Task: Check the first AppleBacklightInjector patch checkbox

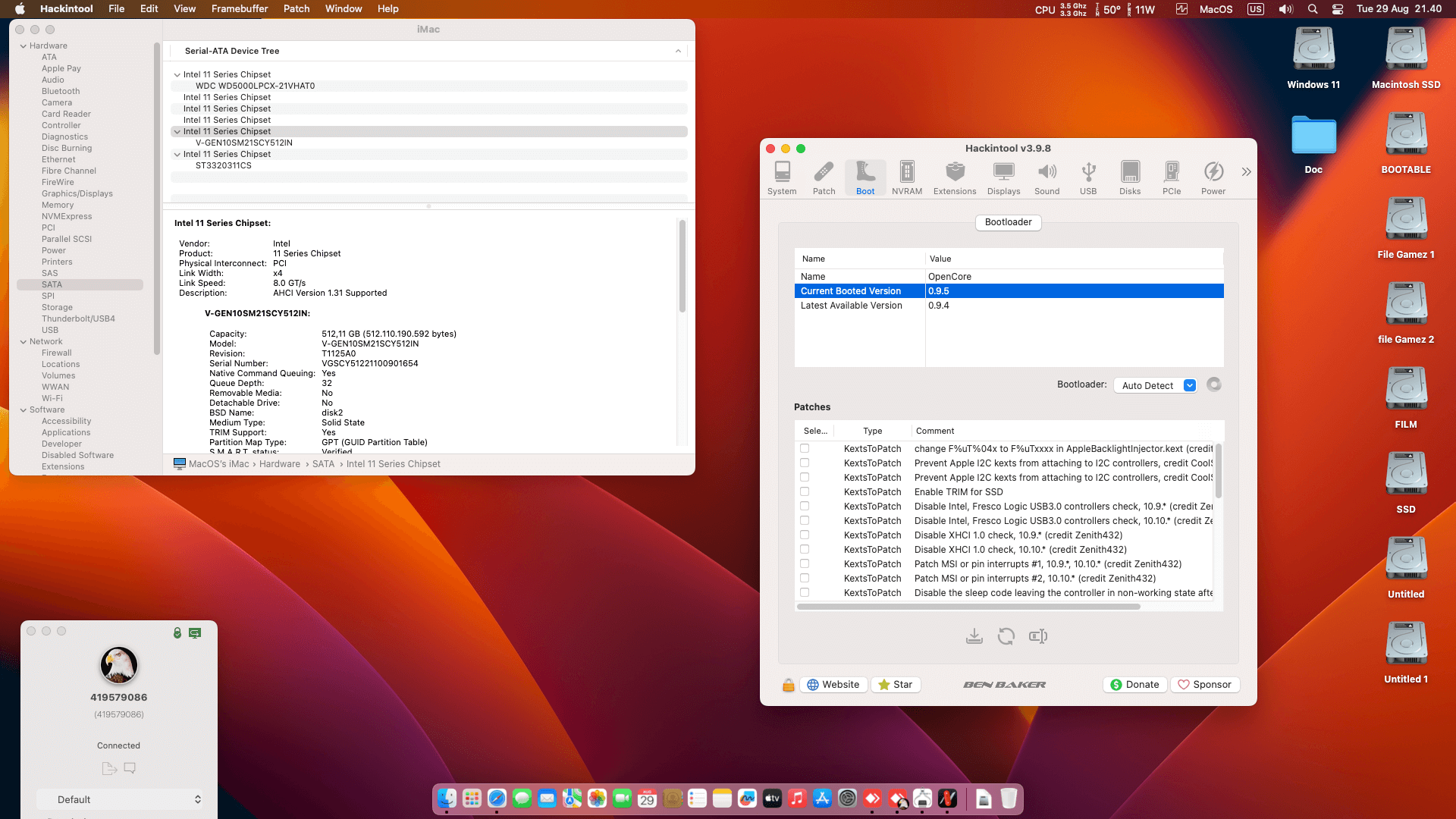Action: [805, 448]
